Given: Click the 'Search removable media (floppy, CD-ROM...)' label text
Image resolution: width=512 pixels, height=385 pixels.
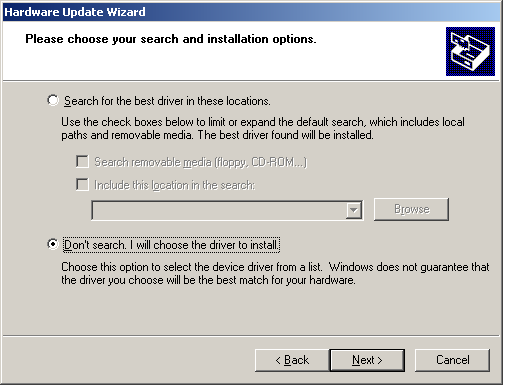Looking at the screenshot, I should [200, 162].
